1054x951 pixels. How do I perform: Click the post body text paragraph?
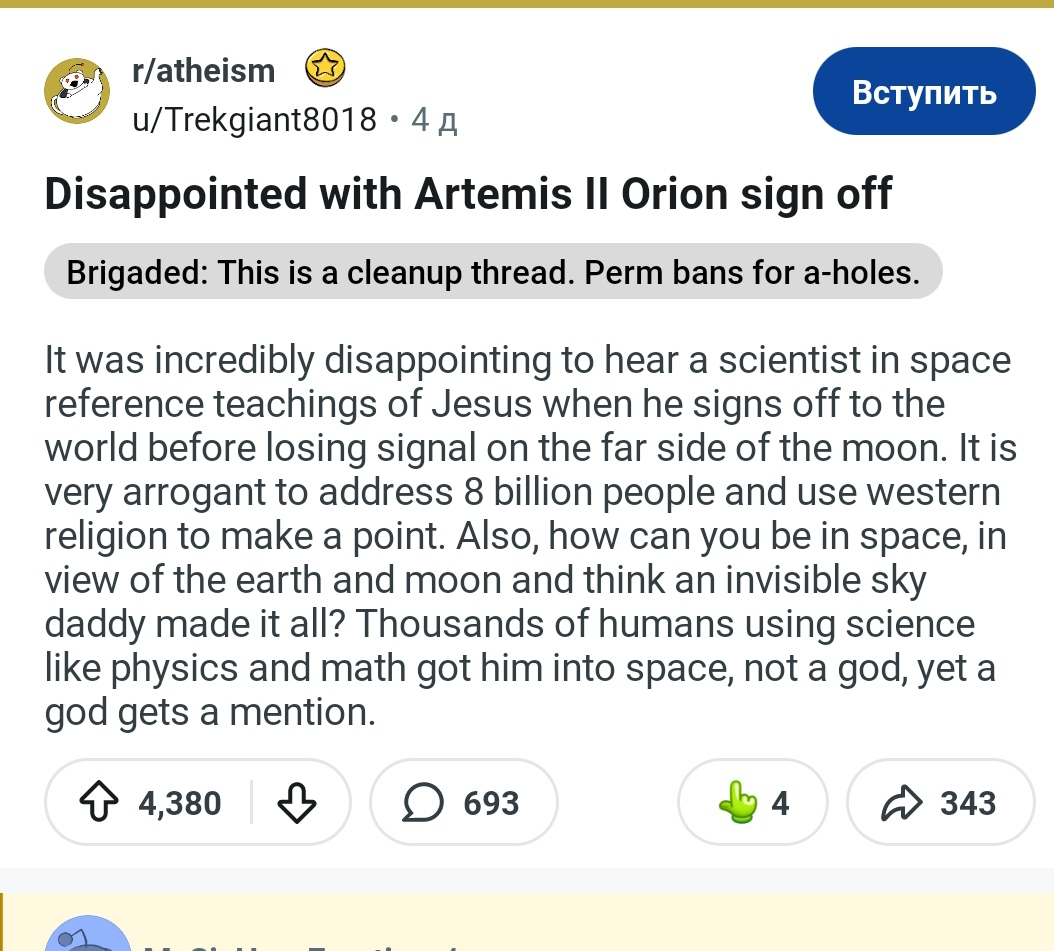click(x=530, y=536)
